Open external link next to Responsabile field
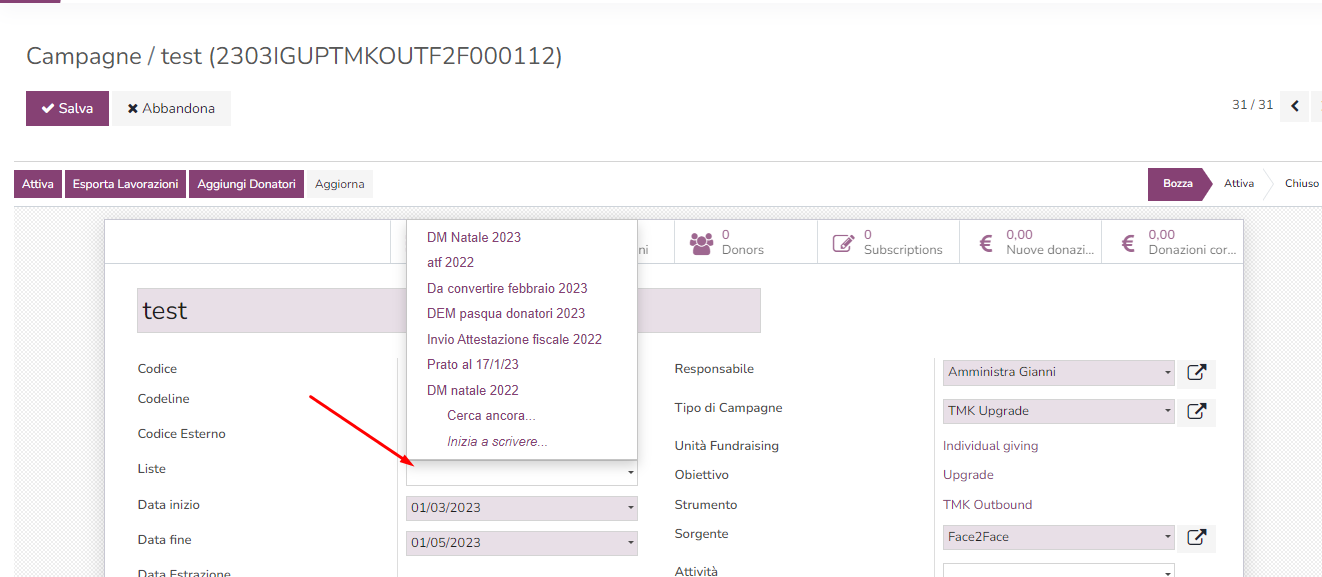The image size is (1322, 577). point(1196,373)
